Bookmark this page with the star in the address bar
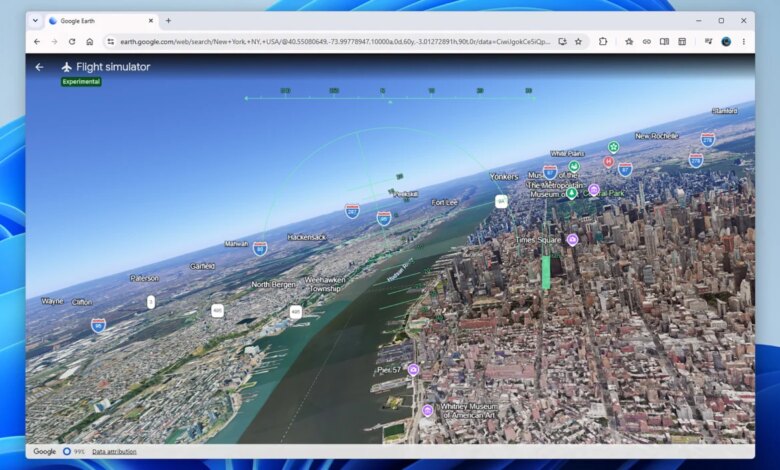Screen dimensions: 780x470 [578, 42]
